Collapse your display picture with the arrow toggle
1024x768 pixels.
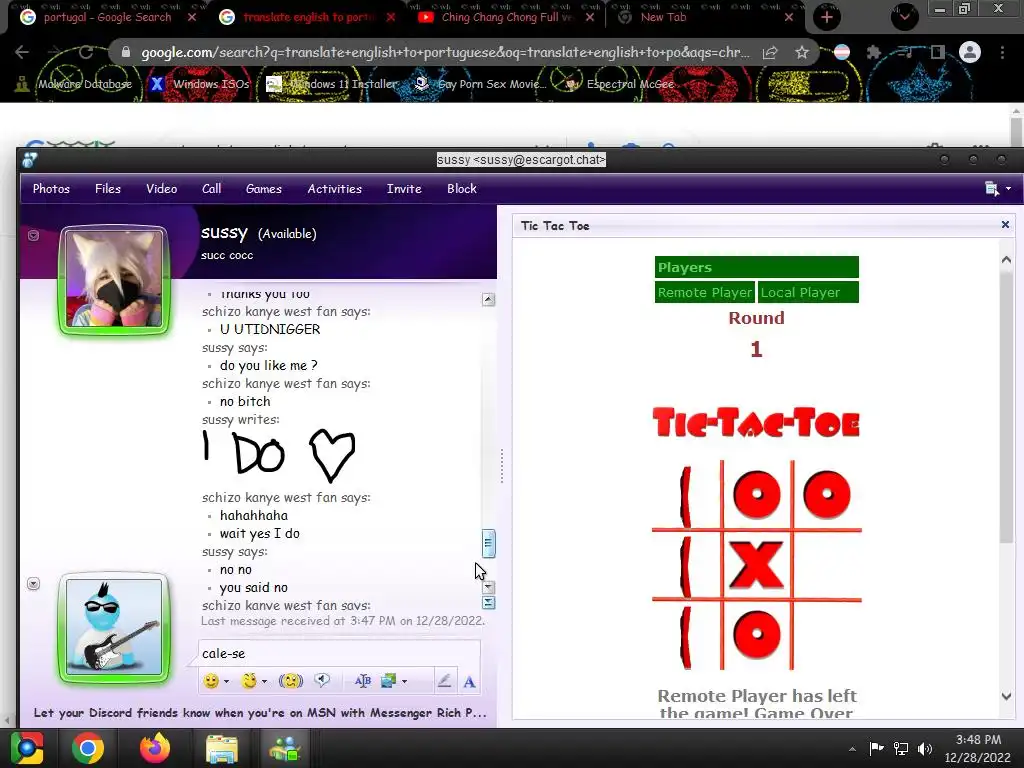click(33, 583)
